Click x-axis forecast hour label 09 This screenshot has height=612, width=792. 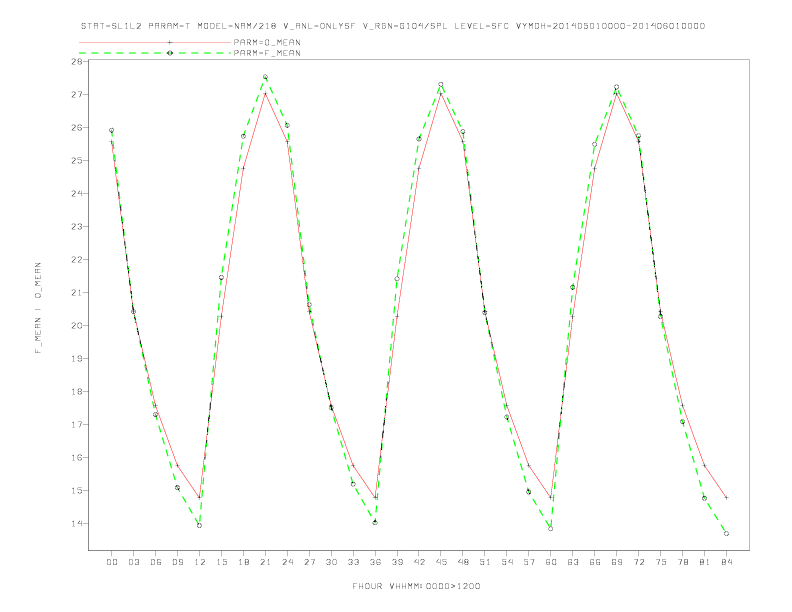pyautogui.click(x=177, y=562)
